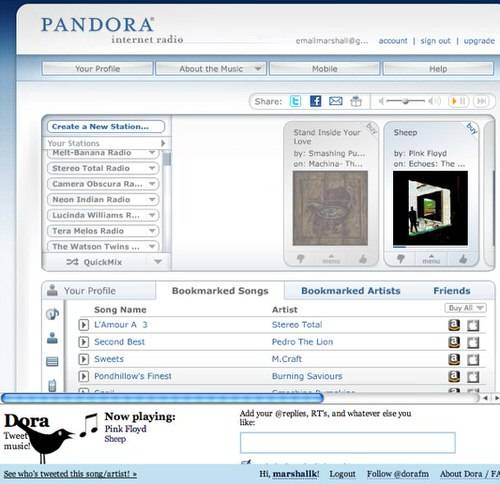This screenshot has width=500, height=484.
Task: Expand the QuickMix dropdown arrow
Action: pyautogui.click(x=158, y=262)
